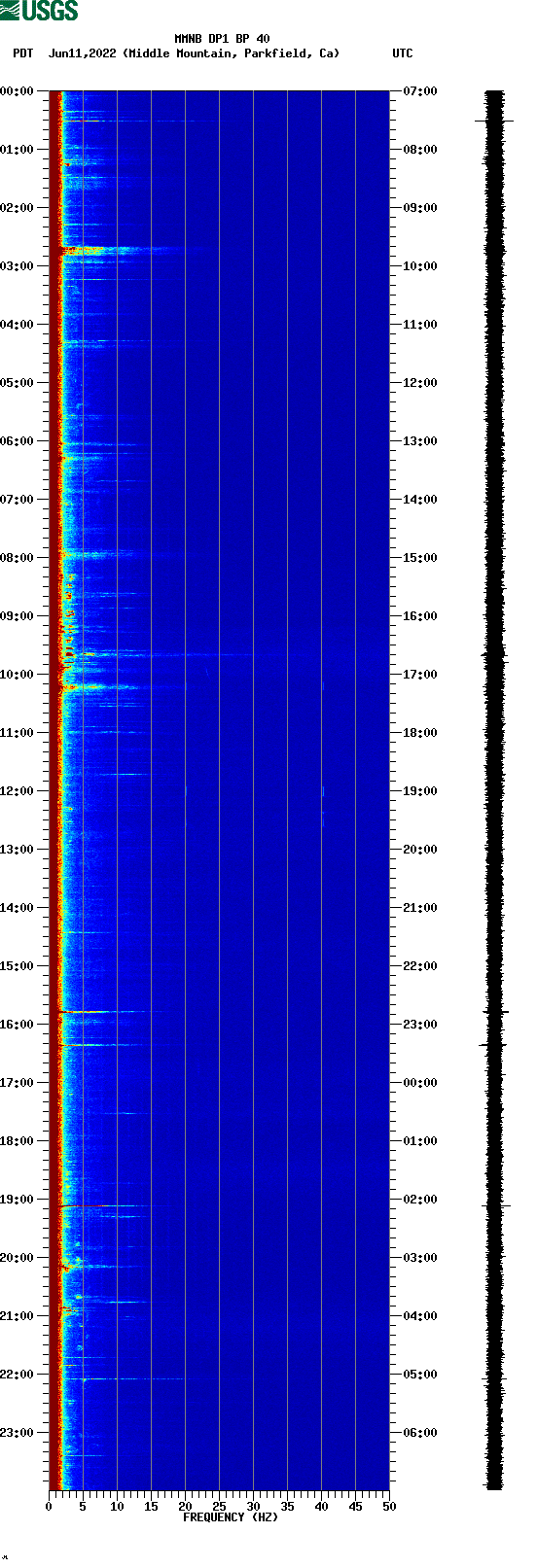
Task: Click the USGS logo
Action: 39,11
